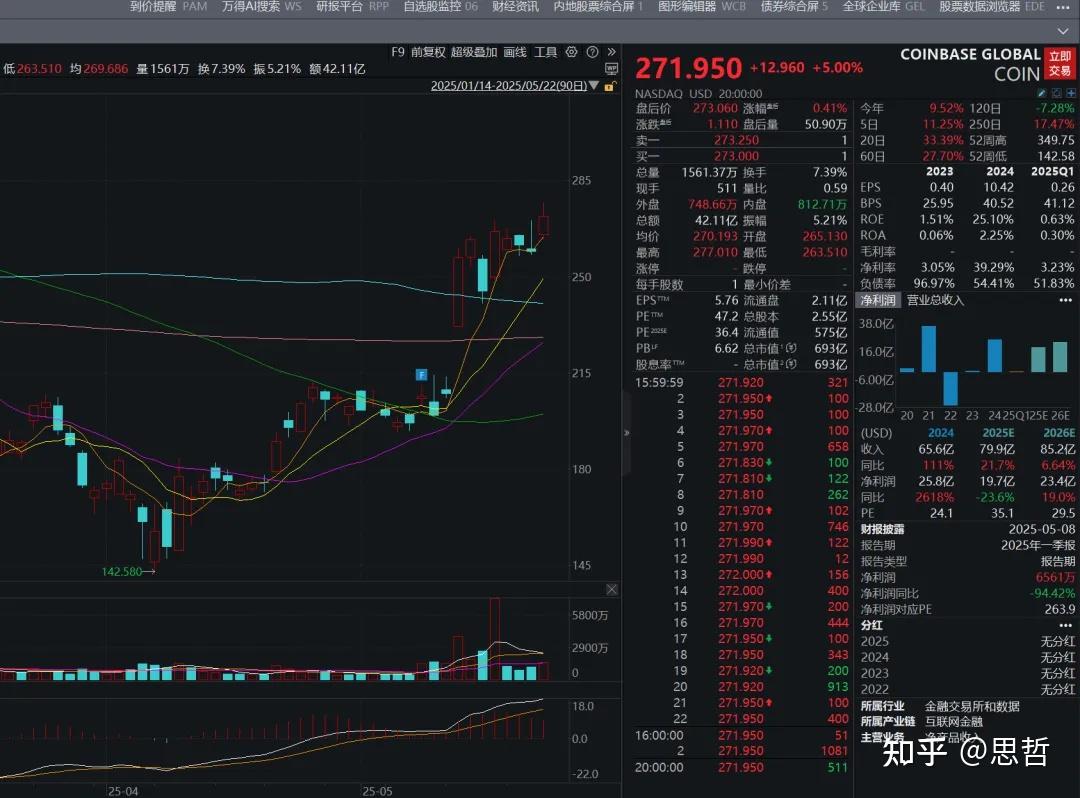The width and height of the screenshot is (1080, 798).
Task: Toggle the lock icon next to the date range
Action: (x=609, y=87)
